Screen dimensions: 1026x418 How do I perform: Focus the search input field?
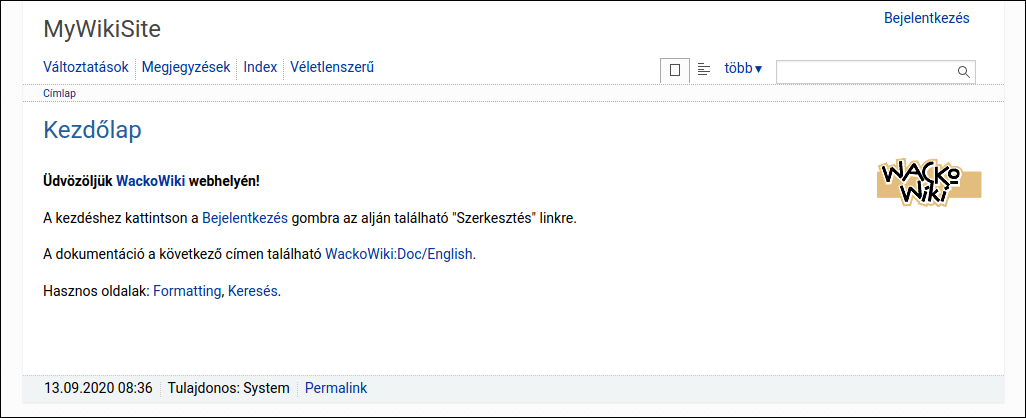pos(865,72)
